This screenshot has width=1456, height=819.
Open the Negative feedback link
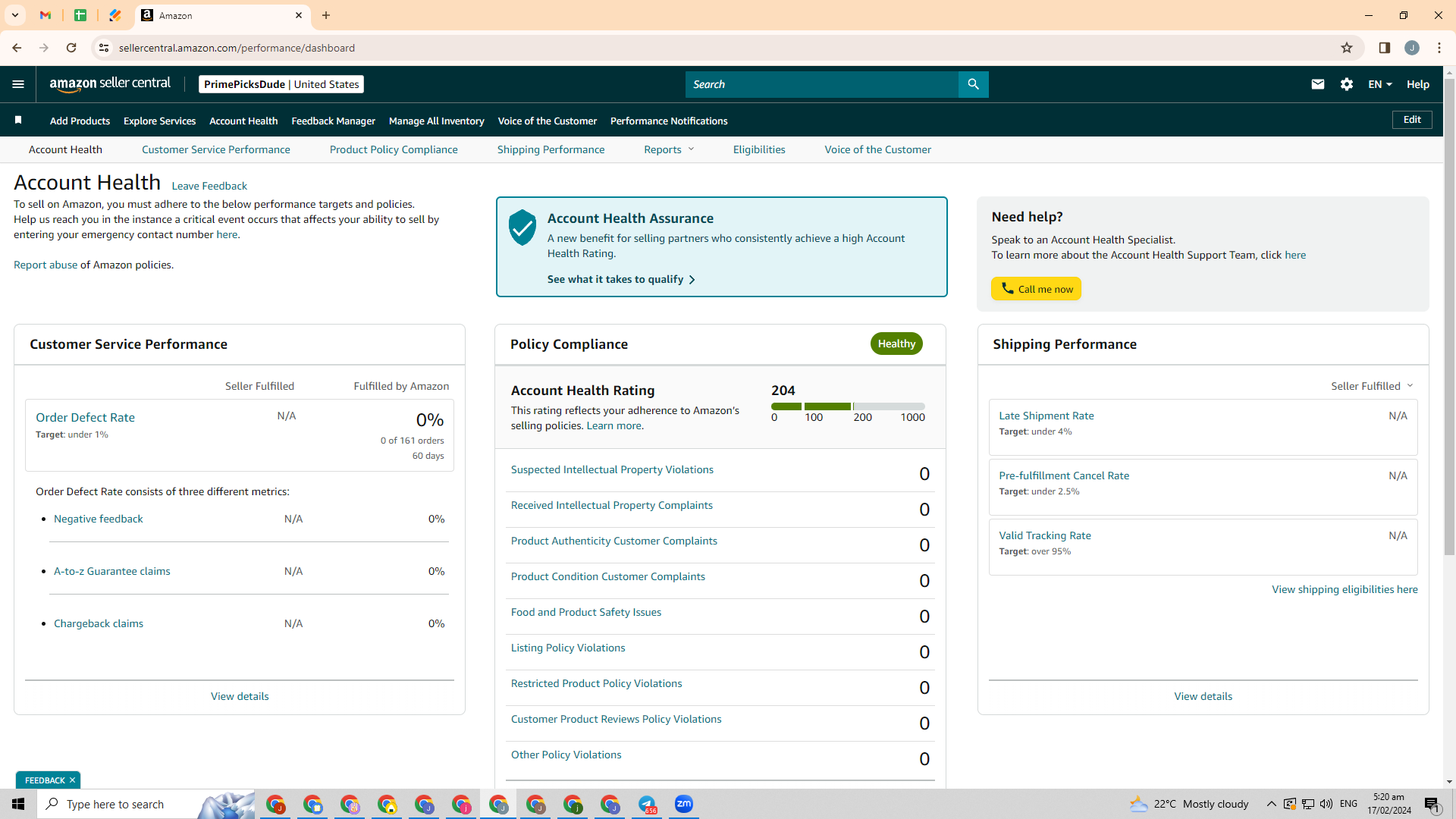coord(99,519)
